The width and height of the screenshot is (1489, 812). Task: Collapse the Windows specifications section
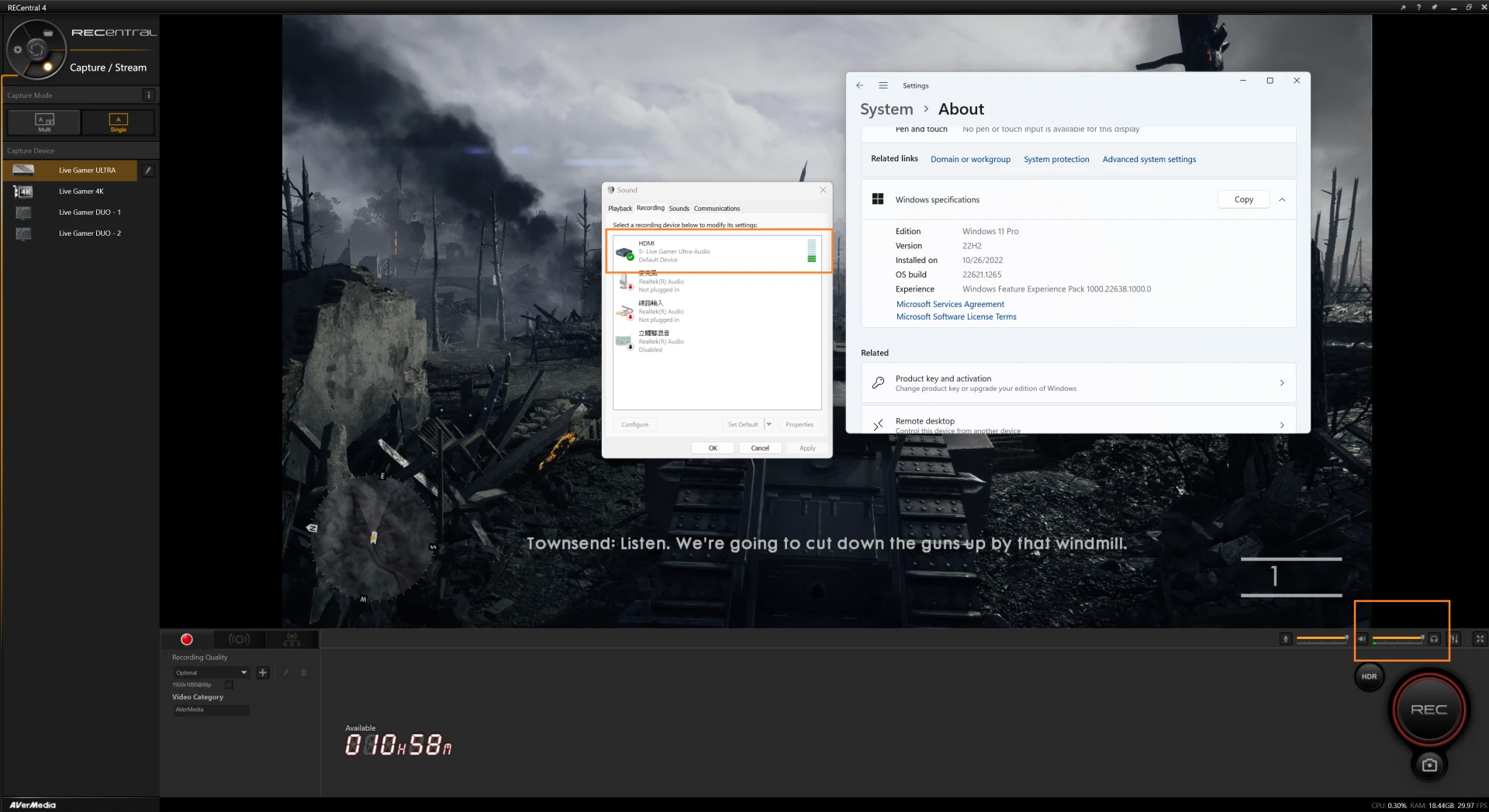[x=1282, y=199]
